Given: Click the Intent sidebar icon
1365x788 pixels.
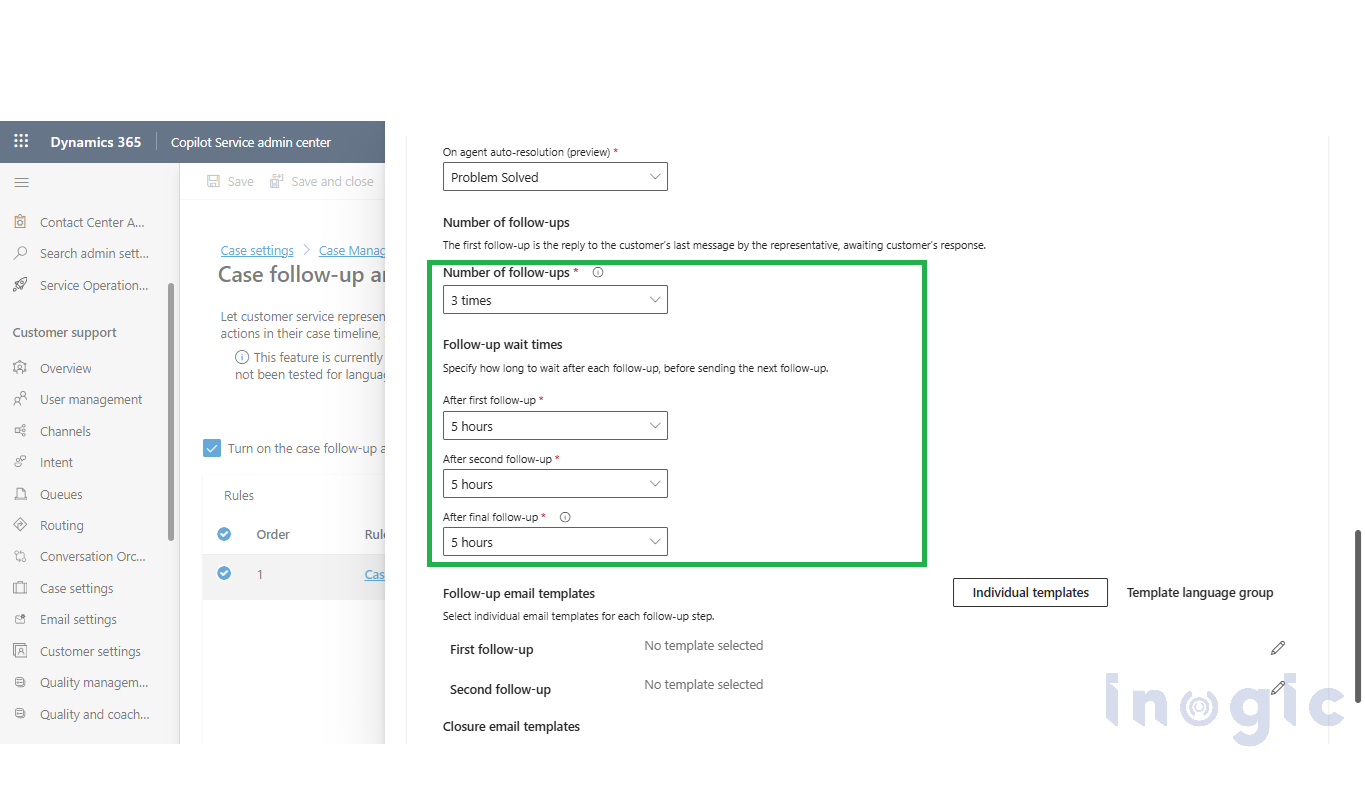Looking at the screenshot, I should (20, 462).
